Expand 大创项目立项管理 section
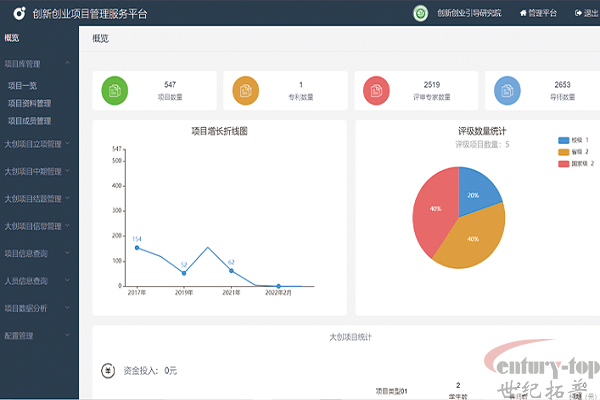 [x=37, y=144]
